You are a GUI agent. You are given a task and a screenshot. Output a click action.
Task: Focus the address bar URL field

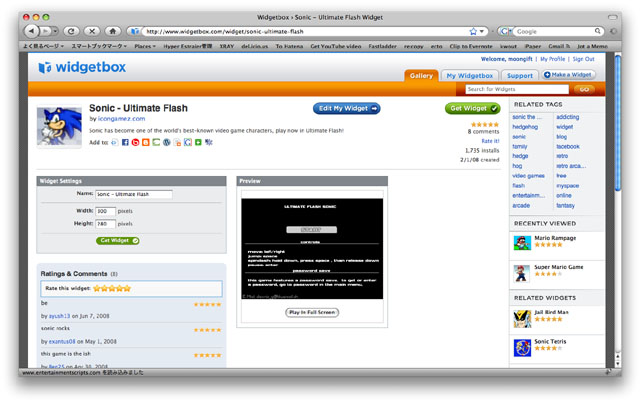306,31
